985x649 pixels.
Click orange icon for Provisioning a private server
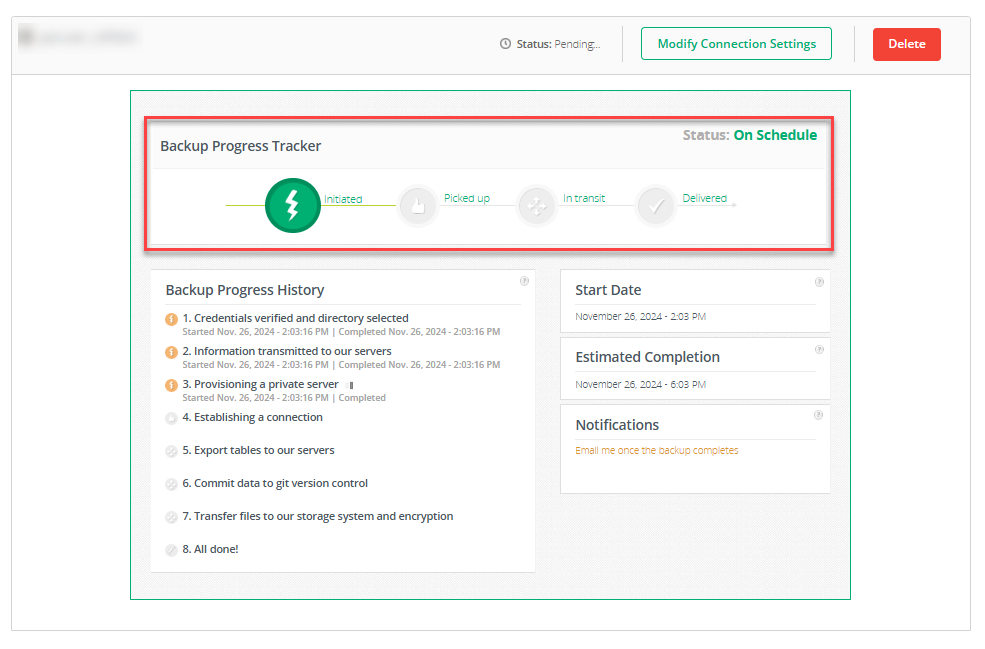(x=171, y=385)
